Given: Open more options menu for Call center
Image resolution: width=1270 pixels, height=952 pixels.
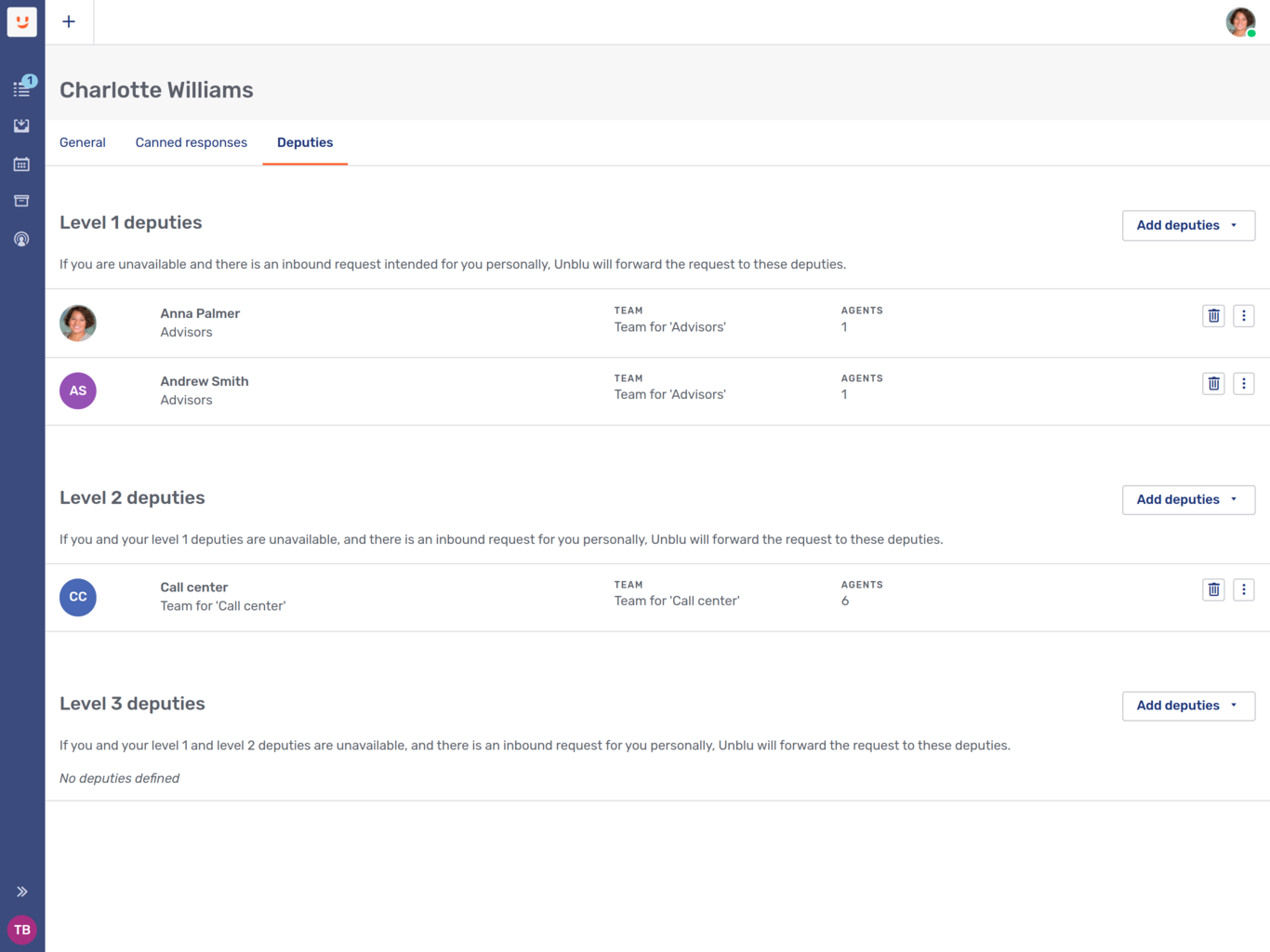Looking at the screenshot, I should (x=1243, y=589).
